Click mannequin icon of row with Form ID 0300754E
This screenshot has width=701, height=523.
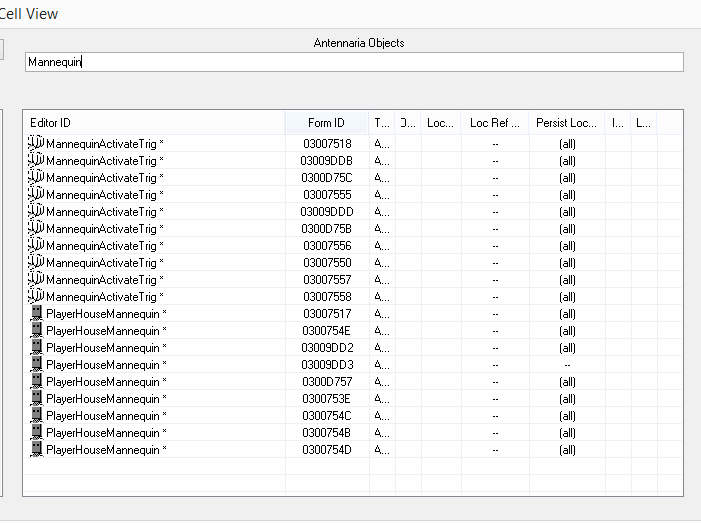click(37, 330)
